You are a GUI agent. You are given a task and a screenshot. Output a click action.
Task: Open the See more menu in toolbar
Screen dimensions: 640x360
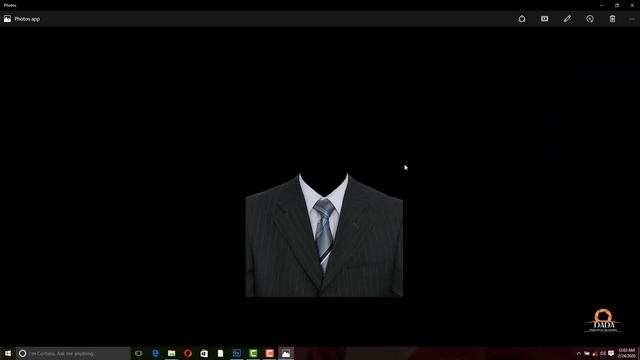click(632, 19)
